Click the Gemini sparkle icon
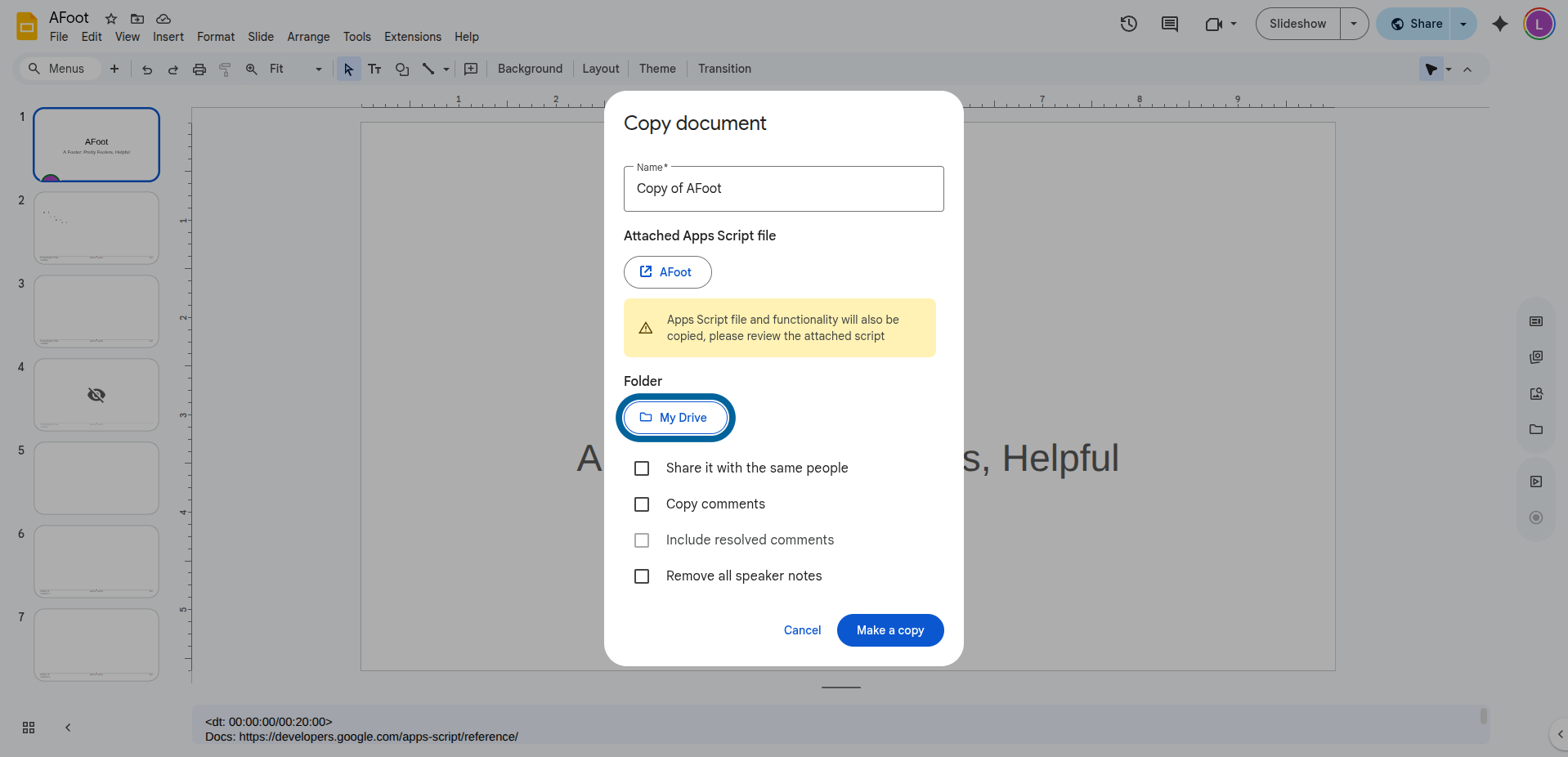The image size is (1568, 757). 1499,24
